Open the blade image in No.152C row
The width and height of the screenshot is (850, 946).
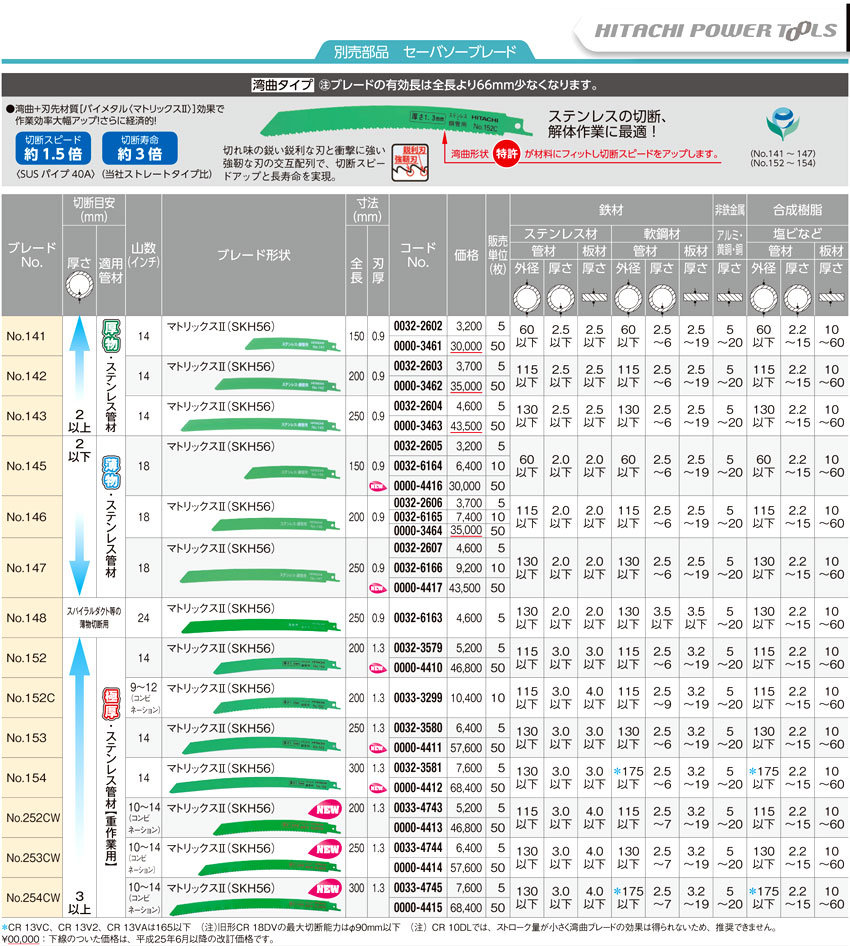pyautogui.click(x=276, y=705)
